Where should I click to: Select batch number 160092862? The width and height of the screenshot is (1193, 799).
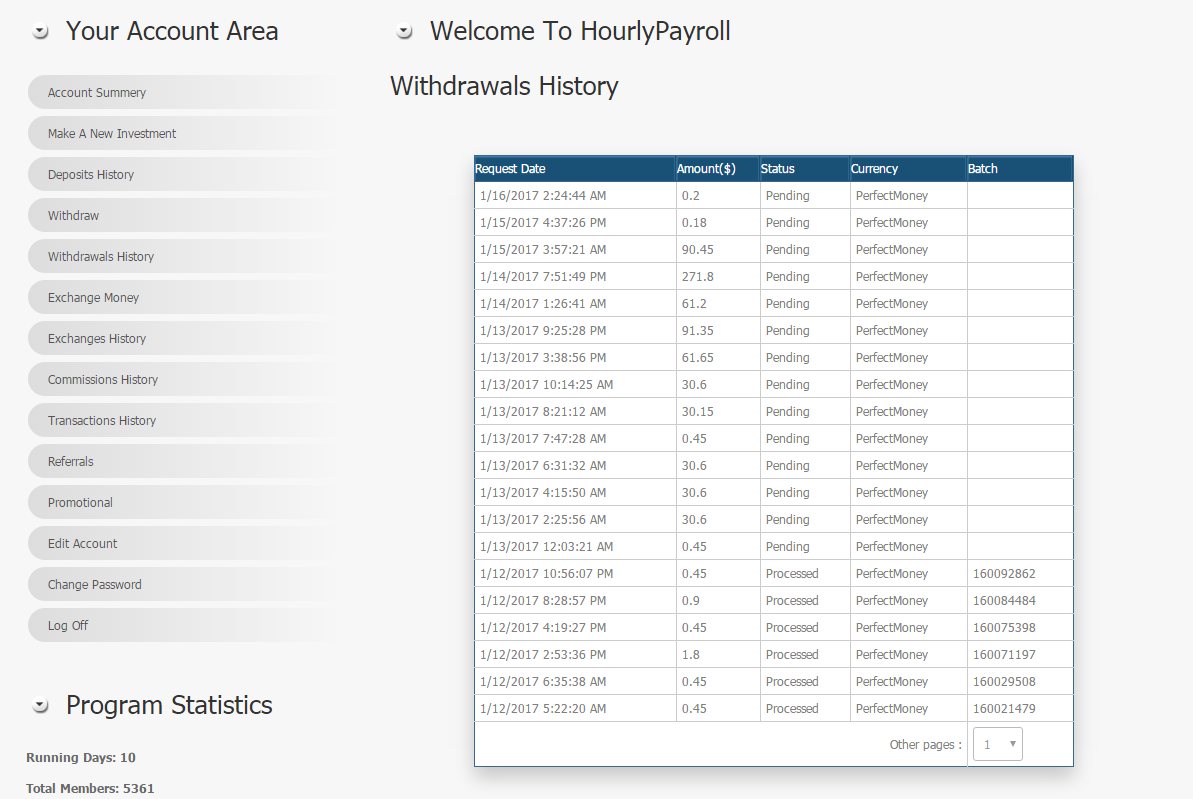(x=1004, y=574)
